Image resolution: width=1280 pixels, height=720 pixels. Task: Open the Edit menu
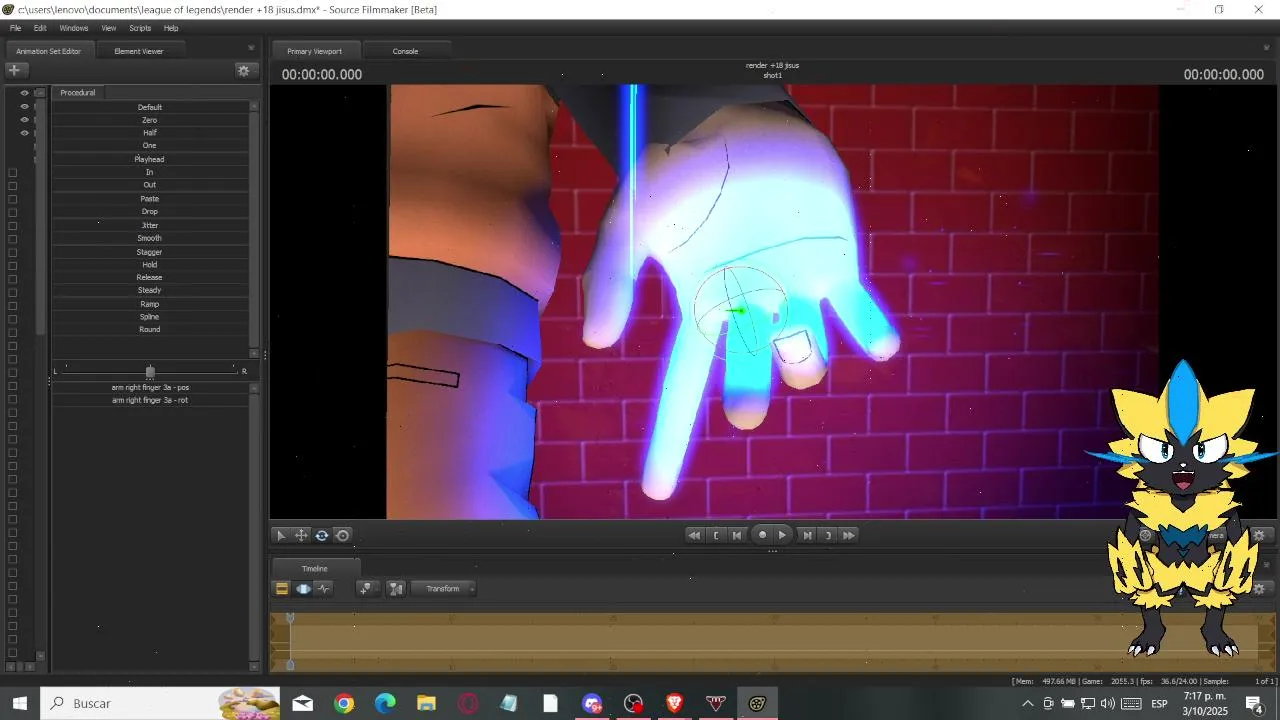pyautogui.click(x=40, y=28)
